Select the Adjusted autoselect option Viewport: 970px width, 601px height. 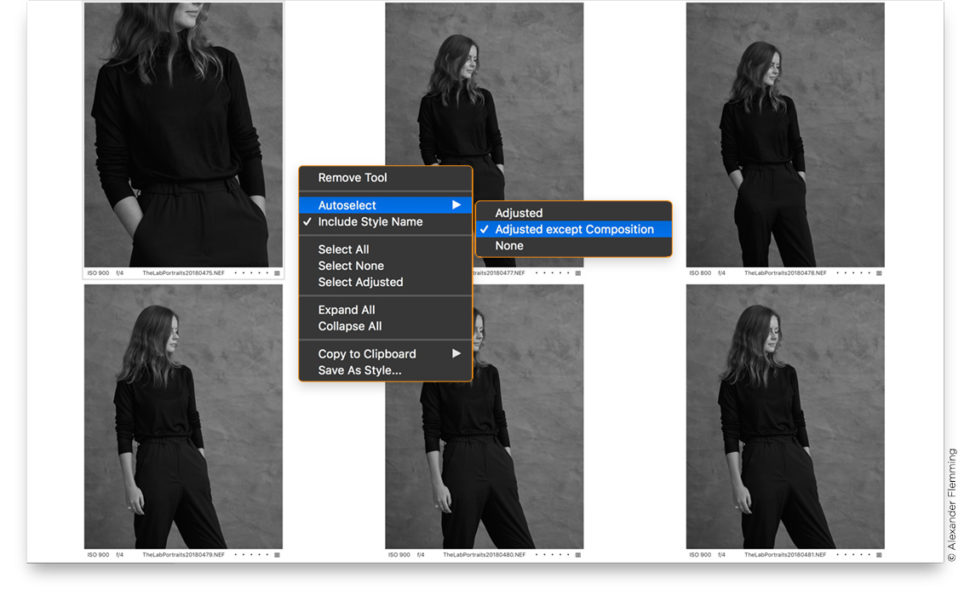pos(520,213)
